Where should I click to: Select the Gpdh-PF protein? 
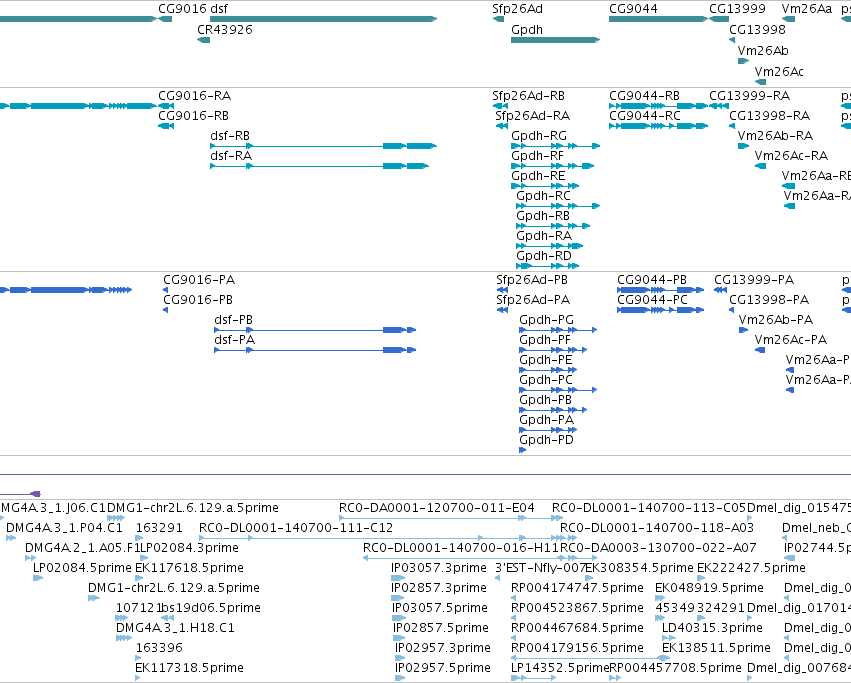(x=553, y=350)
